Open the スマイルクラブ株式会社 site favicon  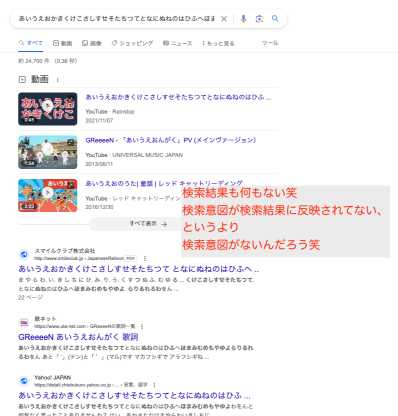[24, 254]
